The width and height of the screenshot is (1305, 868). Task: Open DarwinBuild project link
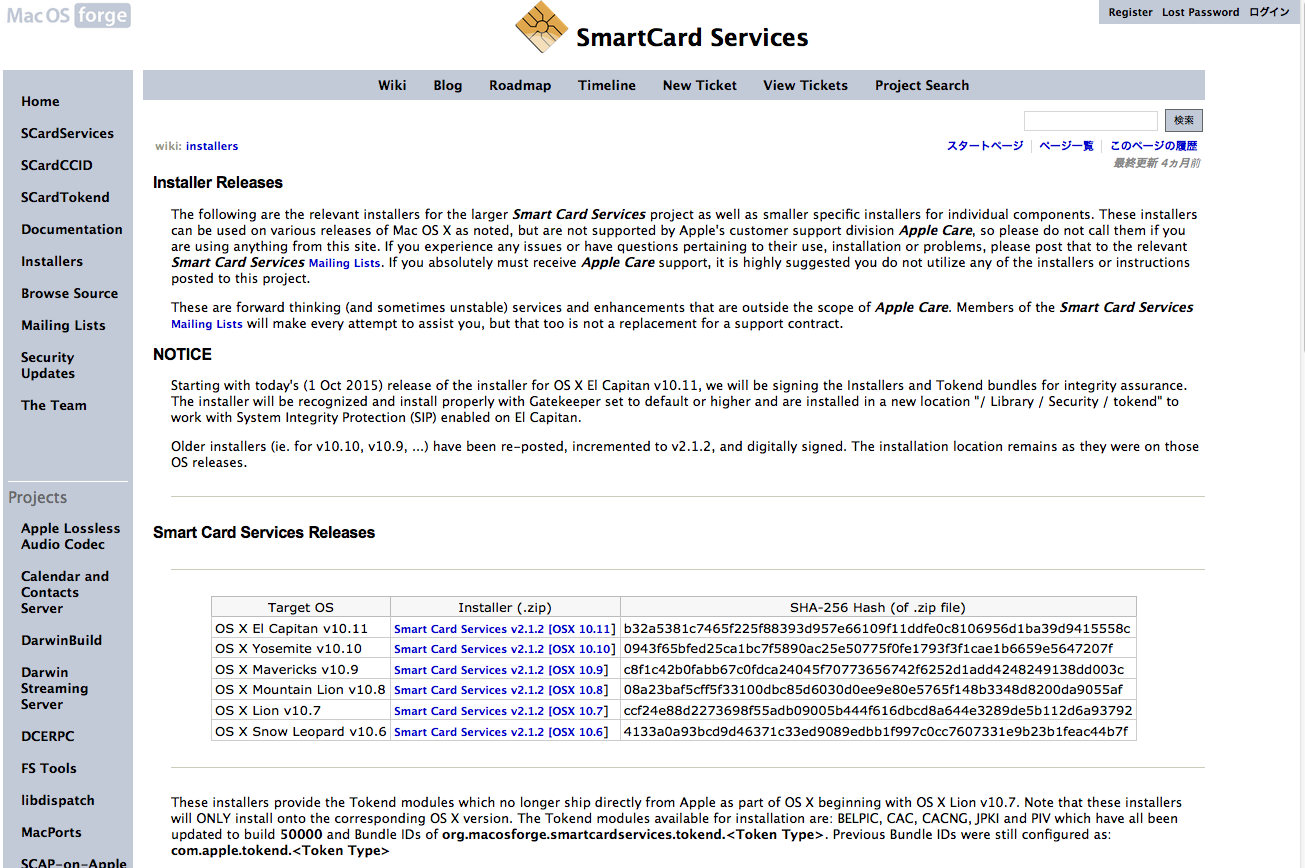click(61, 640)
